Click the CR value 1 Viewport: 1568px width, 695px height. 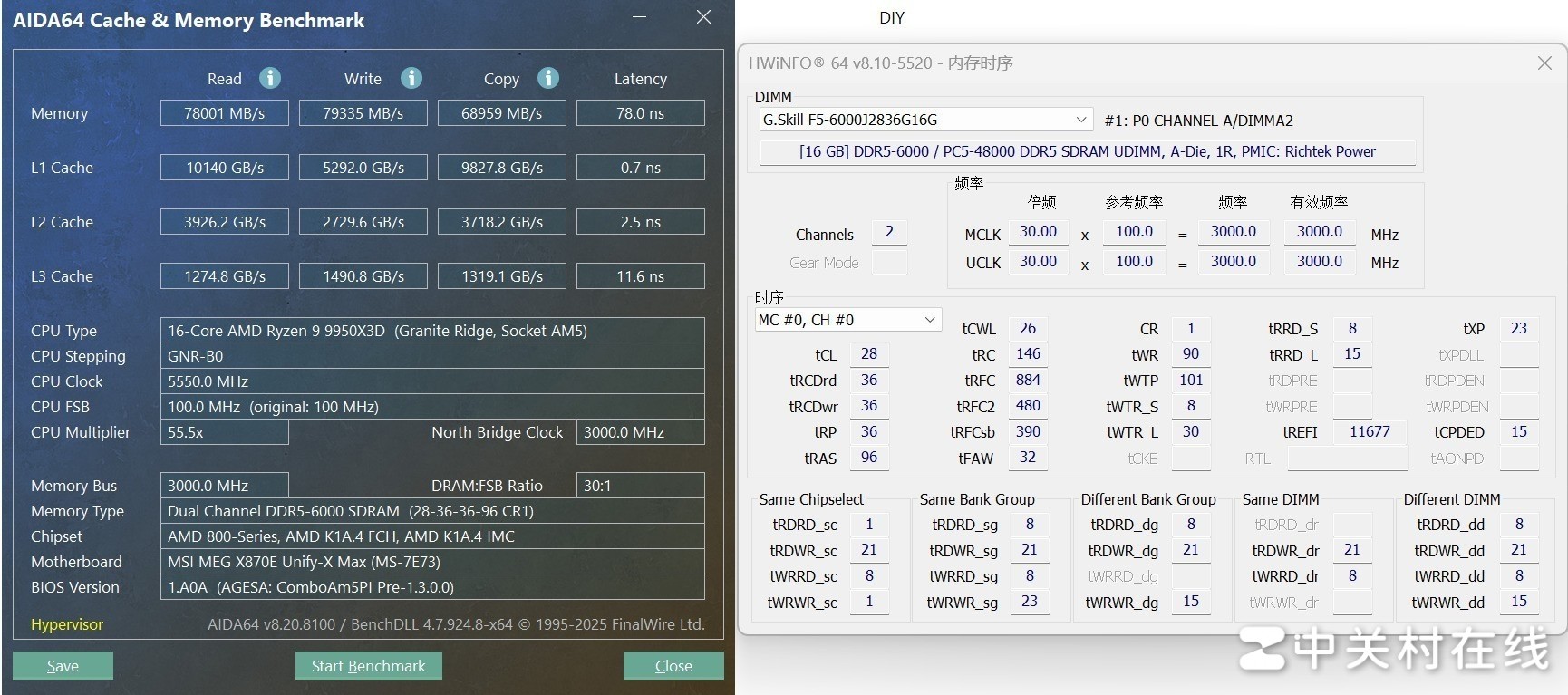(x=1191, y=329)
